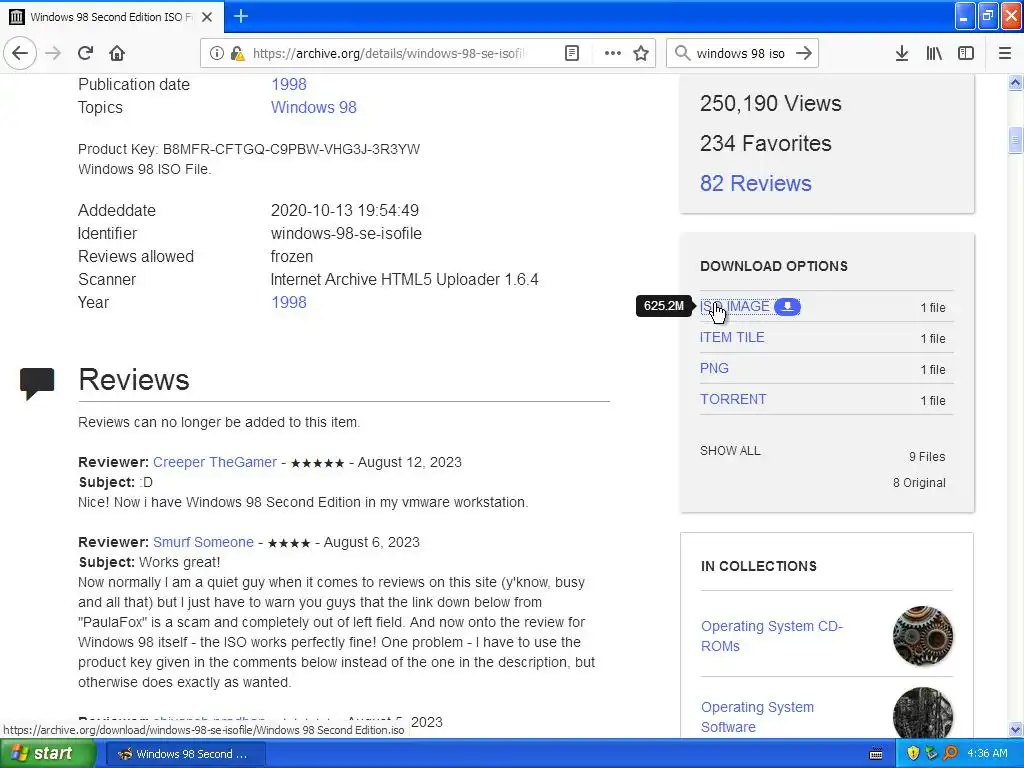Open Operating System Software collection thumbnail

(923, 713)
